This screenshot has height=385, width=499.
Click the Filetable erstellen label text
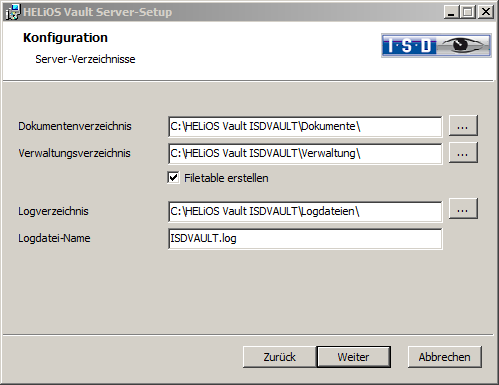click(226, 178)
